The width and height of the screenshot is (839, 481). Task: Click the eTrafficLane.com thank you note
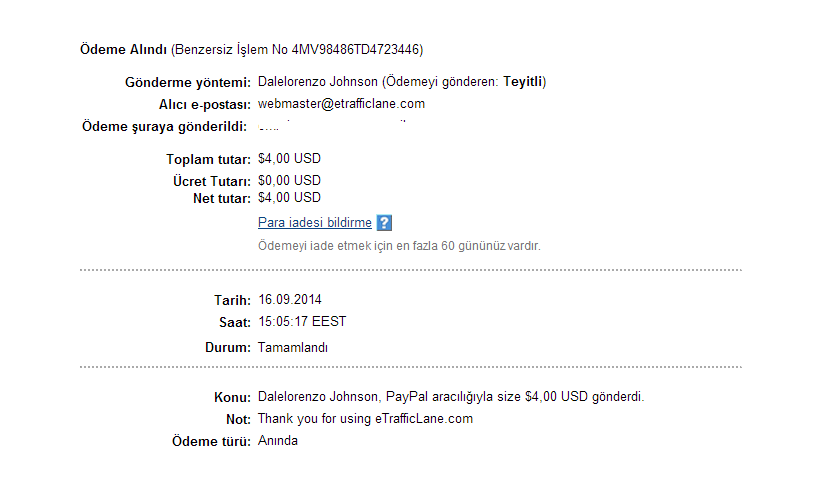[365, 419]
